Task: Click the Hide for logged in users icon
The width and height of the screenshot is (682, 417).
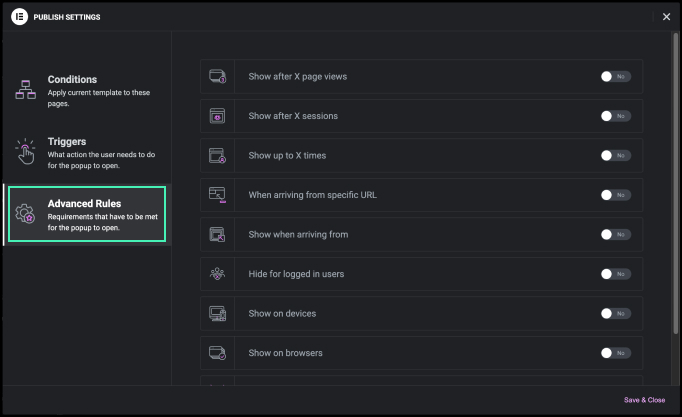Action: point(217,274)
